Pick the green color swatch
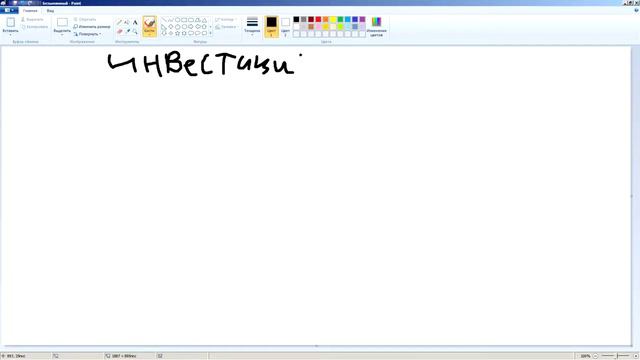 click(x=340, y=19)
